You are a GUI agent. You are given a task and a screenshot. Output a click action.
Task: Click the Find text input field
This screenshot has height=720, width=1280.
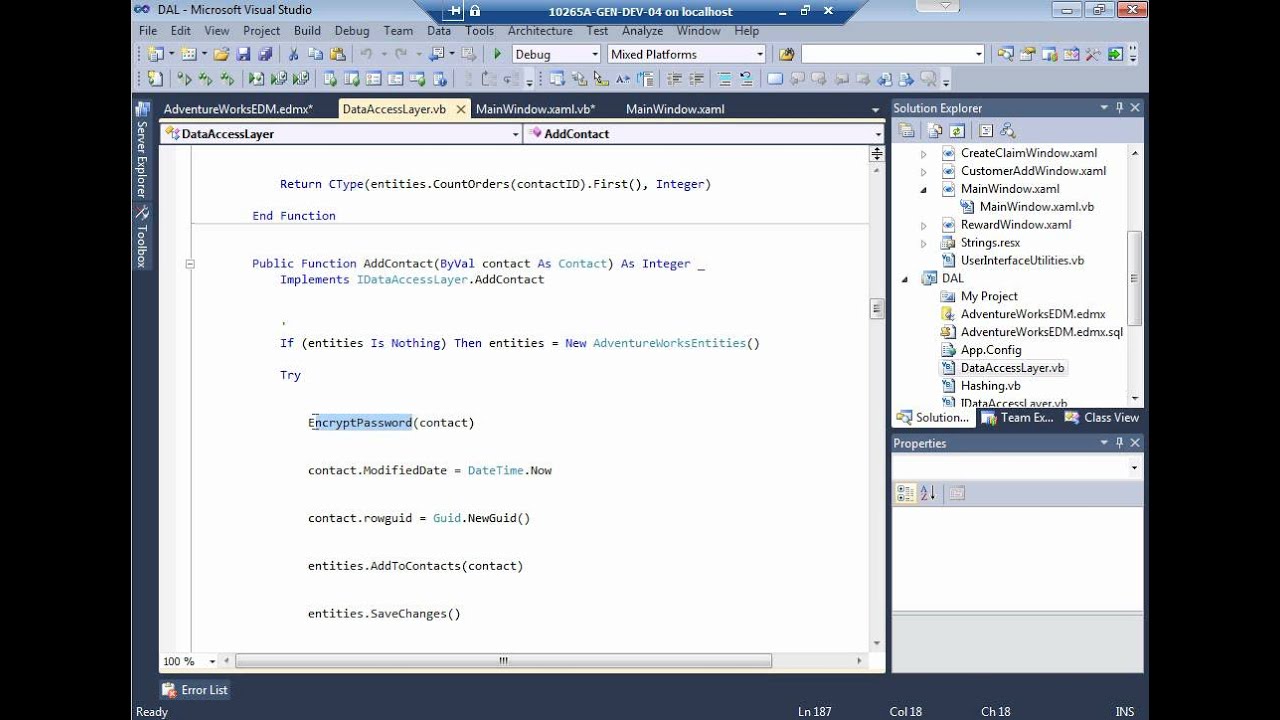click(x=888, y=54)
